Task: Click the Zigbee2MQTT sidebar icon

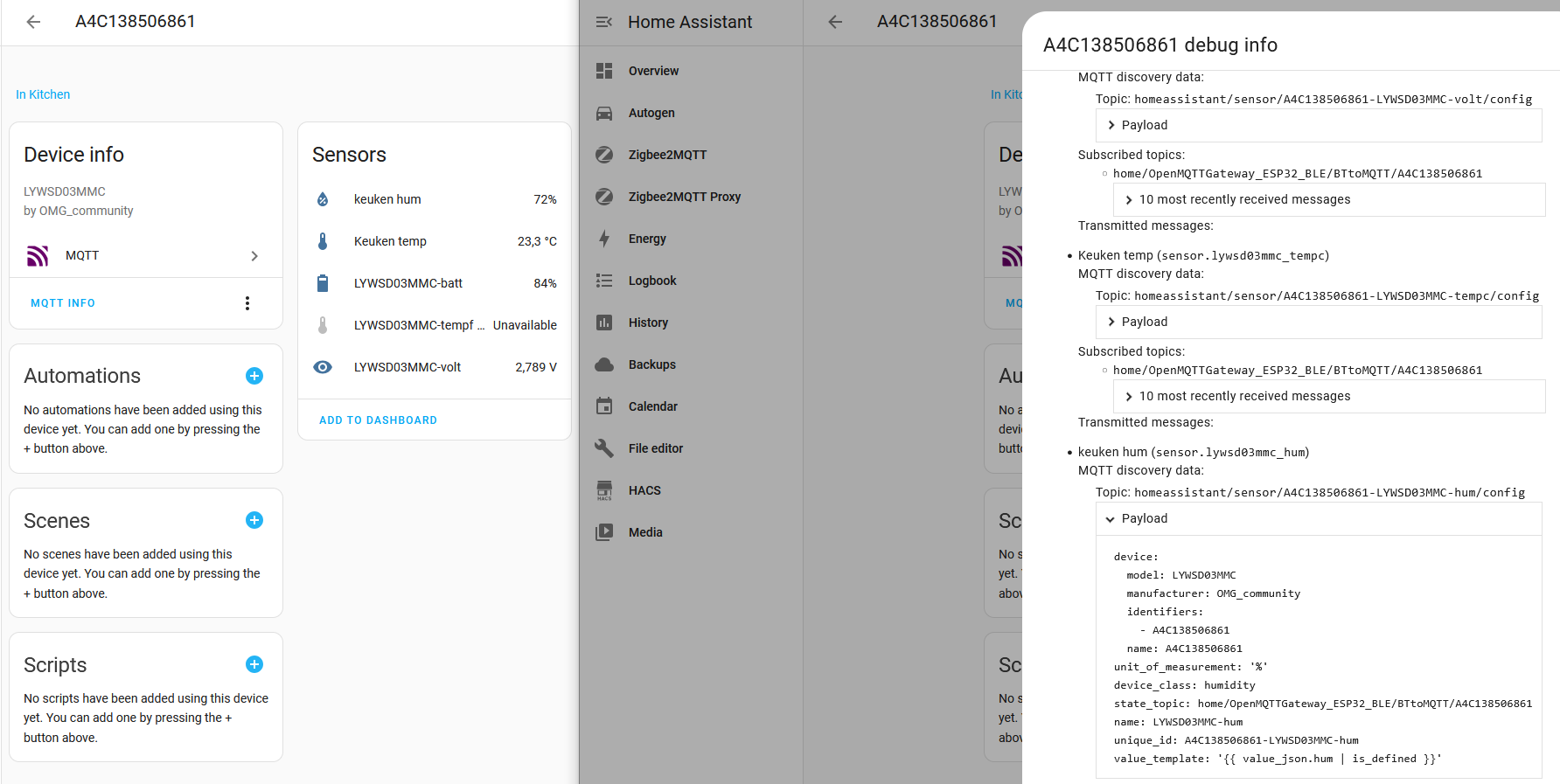Action: pos(604,155)
